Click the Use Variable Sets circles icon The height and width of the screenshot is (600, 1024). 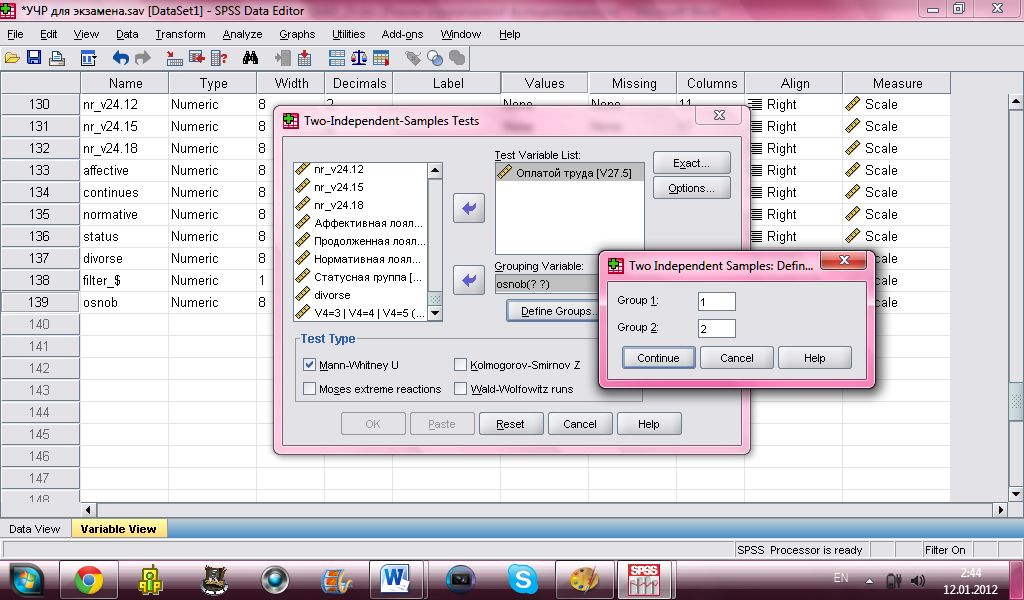pos(435,58)
